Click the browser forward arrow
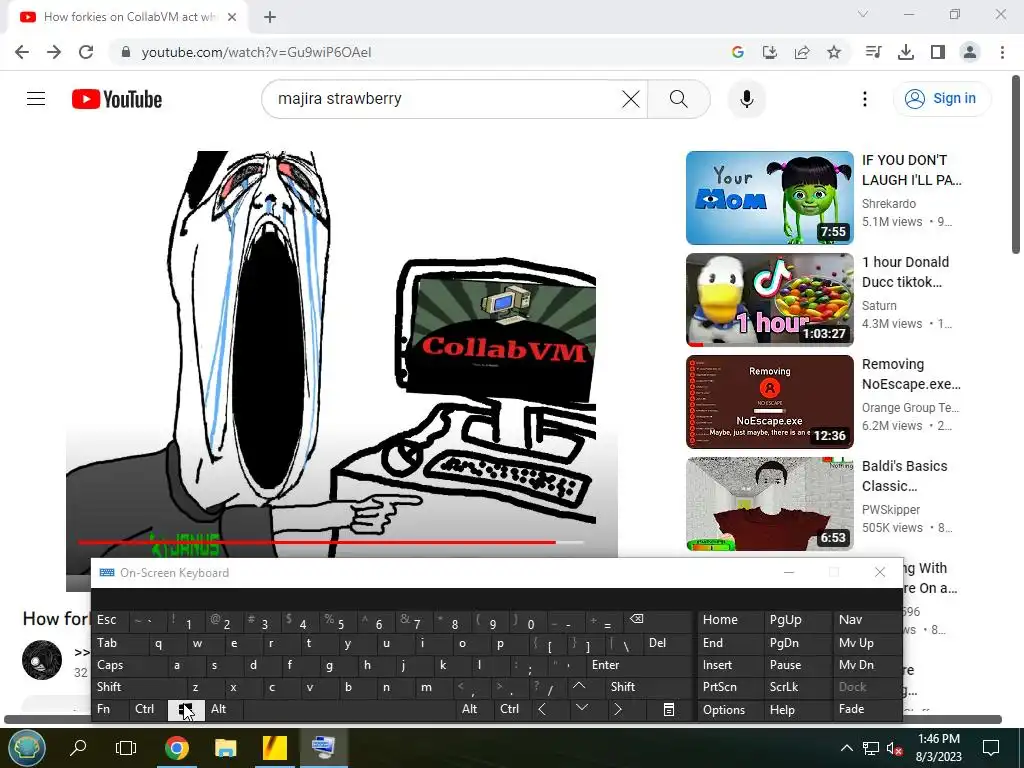The width and height of the screenshot is (1024, 768). [x=54, y=52]
